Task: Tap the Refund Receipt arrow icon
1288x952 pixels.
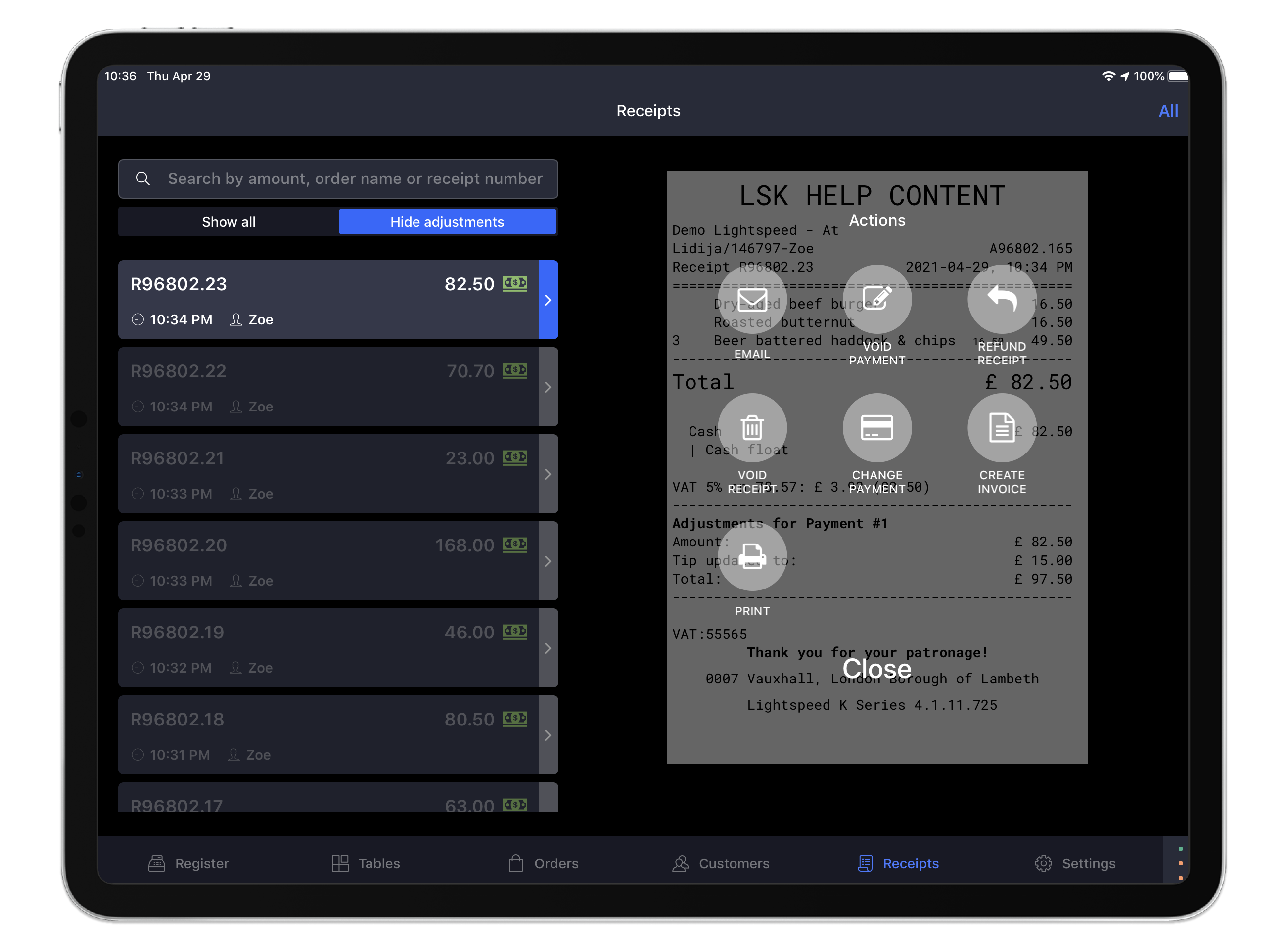Action: click(x=1002, y=299)
